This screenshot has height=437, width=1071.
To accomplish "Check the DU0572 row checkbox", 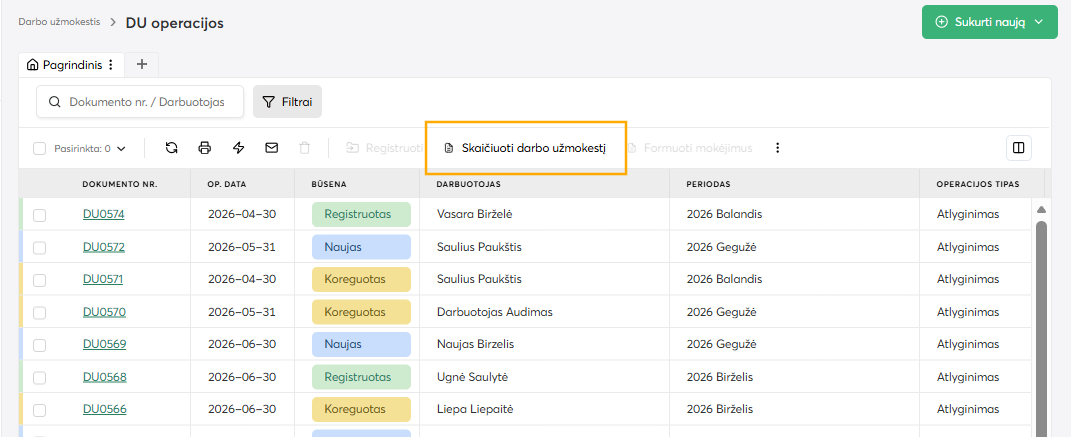I will 40,248.
